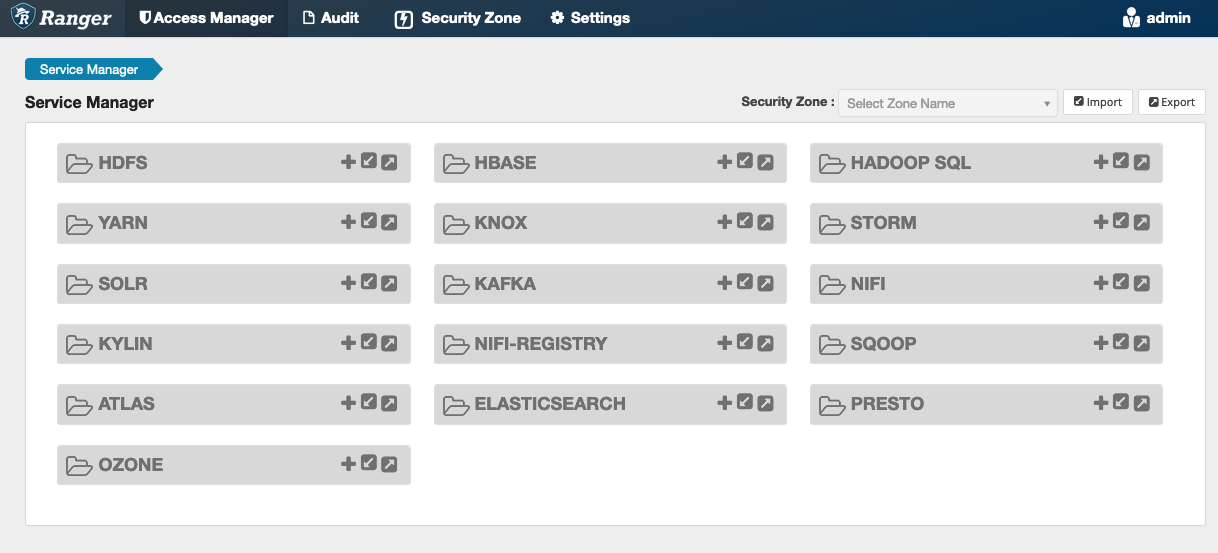Click the edit icon for STORM
This screenshot has width=1218, height=553.
point(1121,222)
